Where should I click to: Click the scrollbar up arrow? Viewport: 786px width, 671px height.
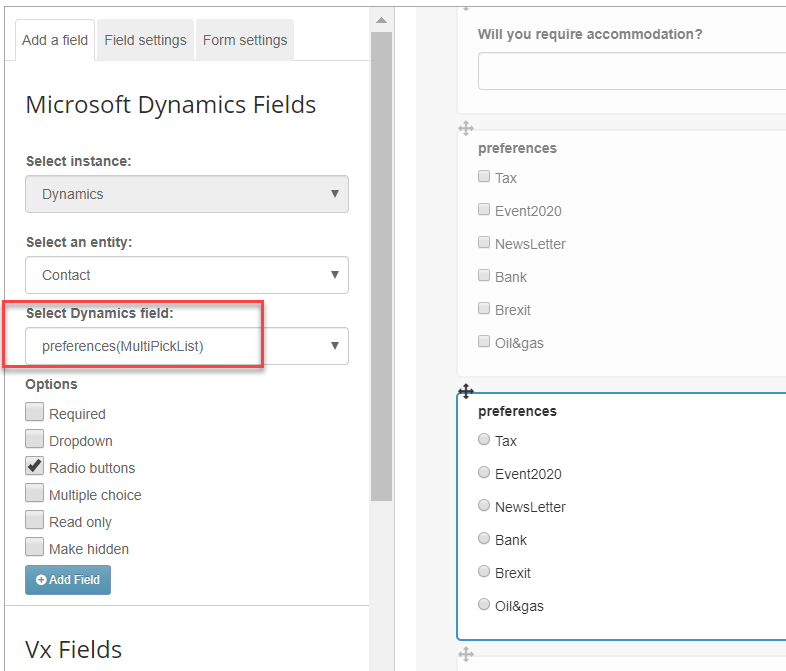tap(381, 21)
